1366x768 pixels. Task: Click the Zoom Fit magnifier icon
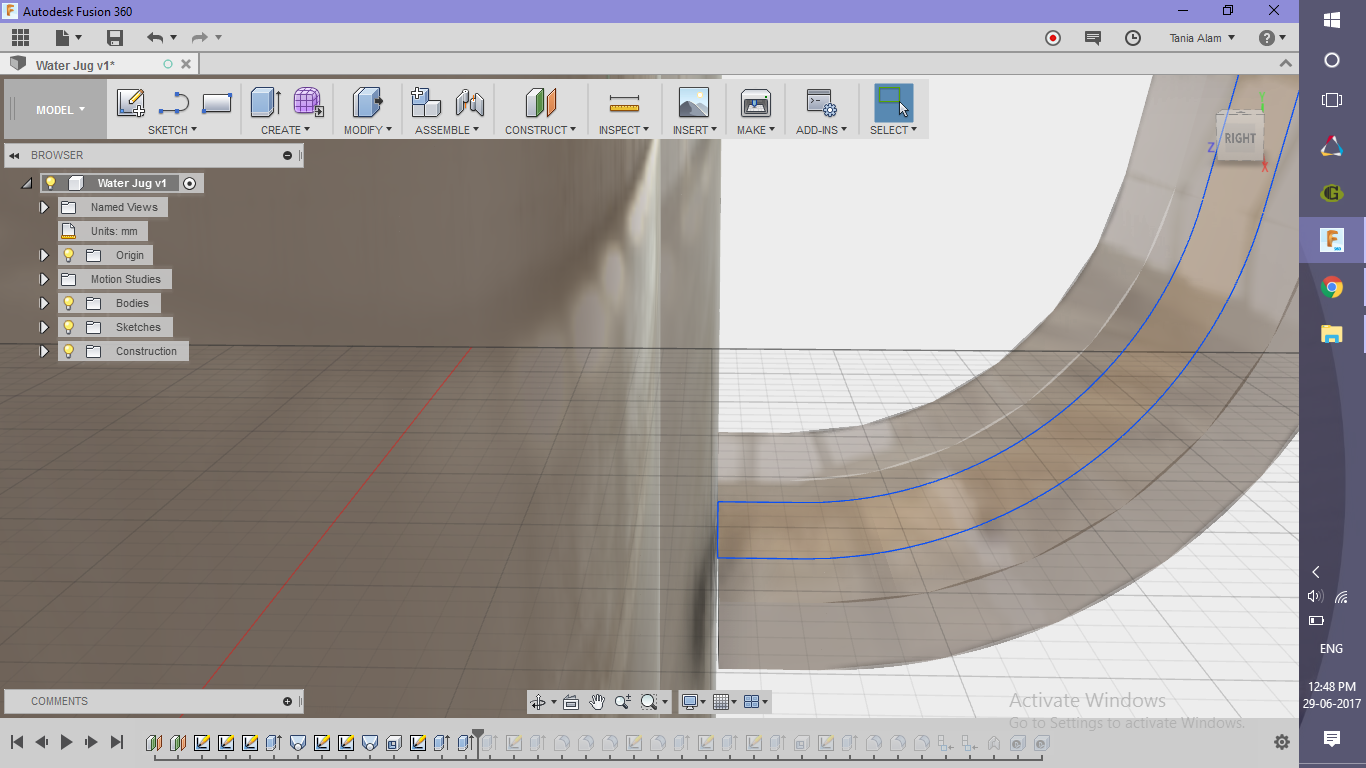649,702
